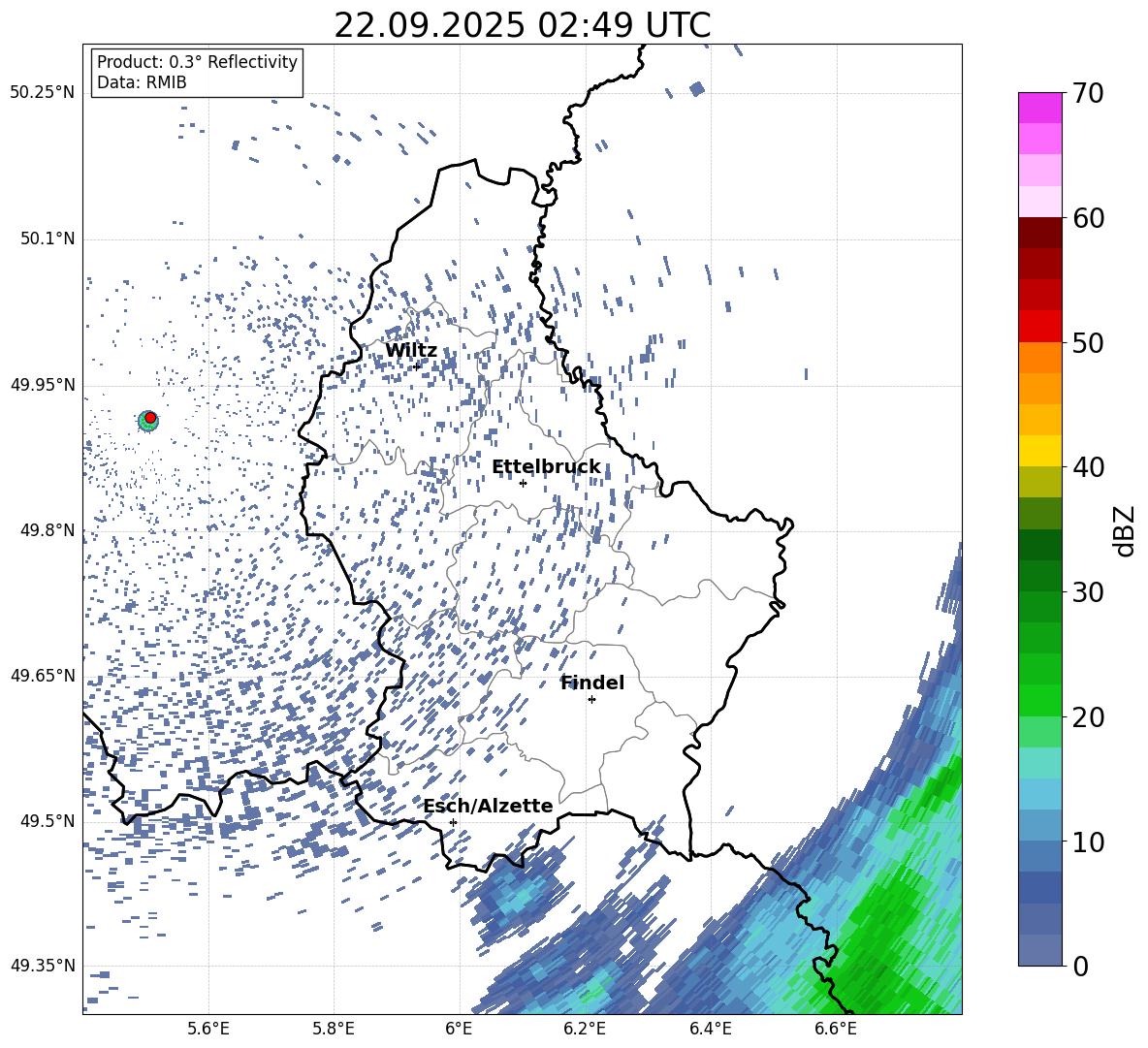Viewport: 1148px width, 1048px height.
Task: Click the Wiltz station cross marker
Action: click(x=417, y=366)
